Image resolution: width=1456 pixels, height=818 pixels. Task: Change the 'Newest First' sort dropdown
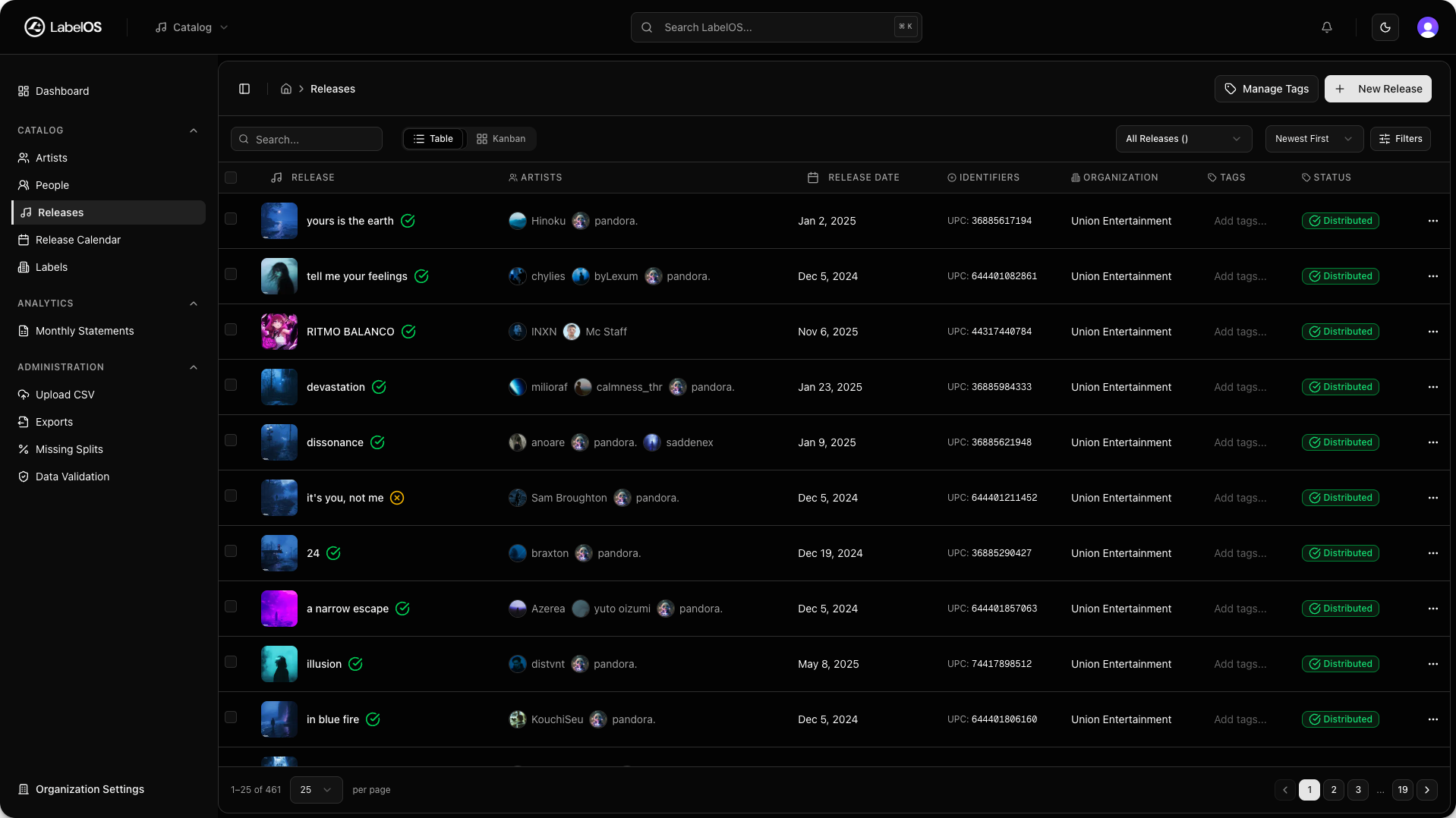coord(1313,139)
